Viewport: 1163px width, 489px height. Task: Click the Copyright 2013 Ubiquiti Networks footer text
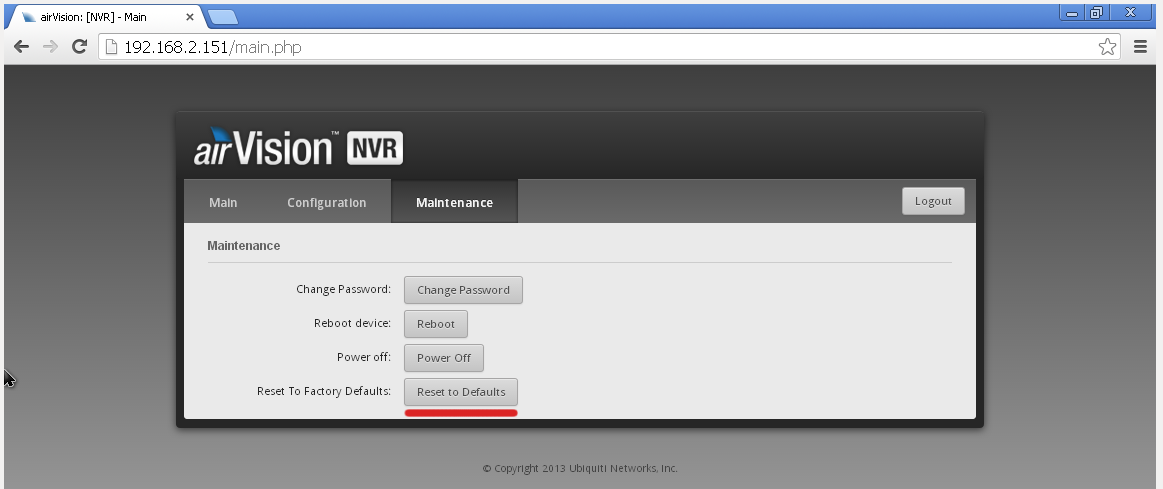[x=580, y=468]
